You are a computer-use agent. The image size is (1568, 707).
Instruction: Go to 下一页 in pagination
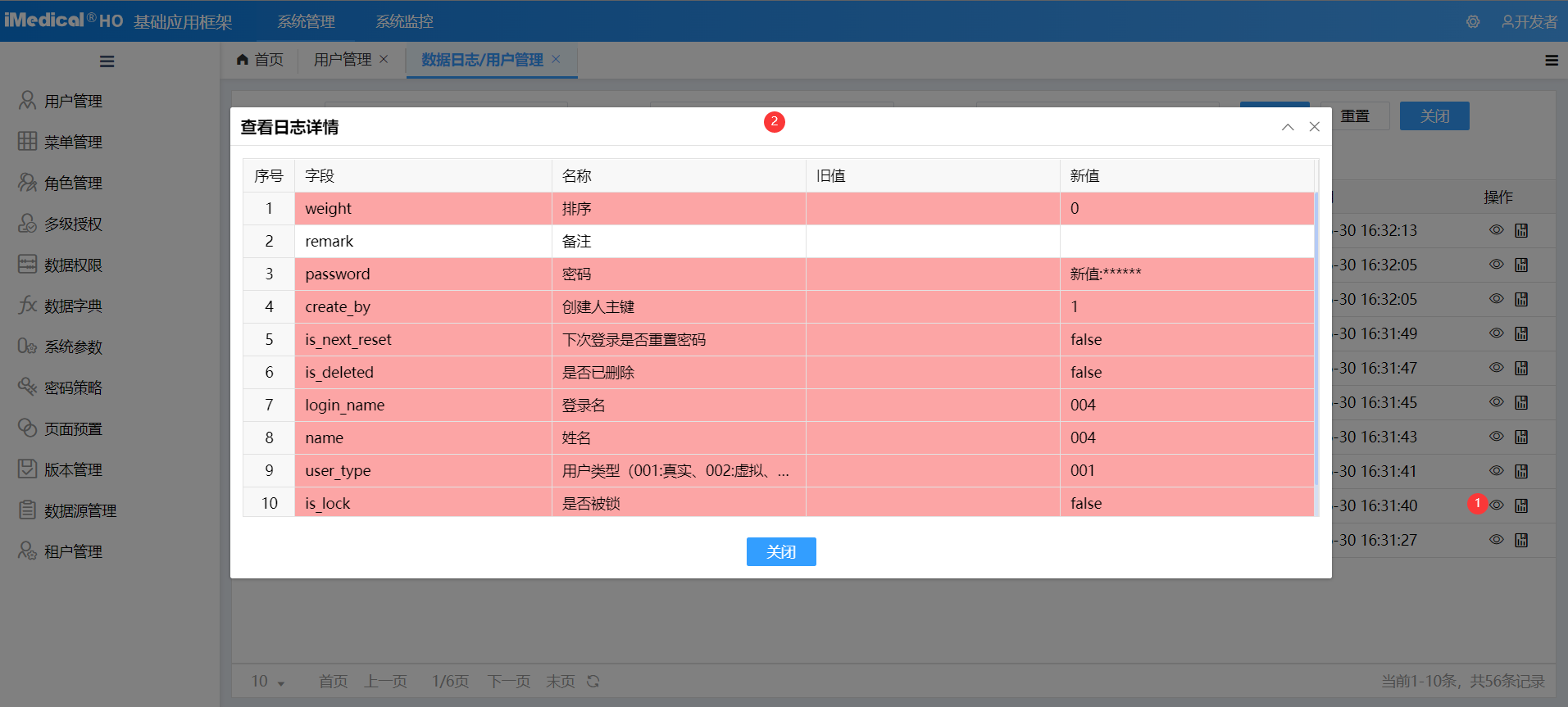coord(509,682)
